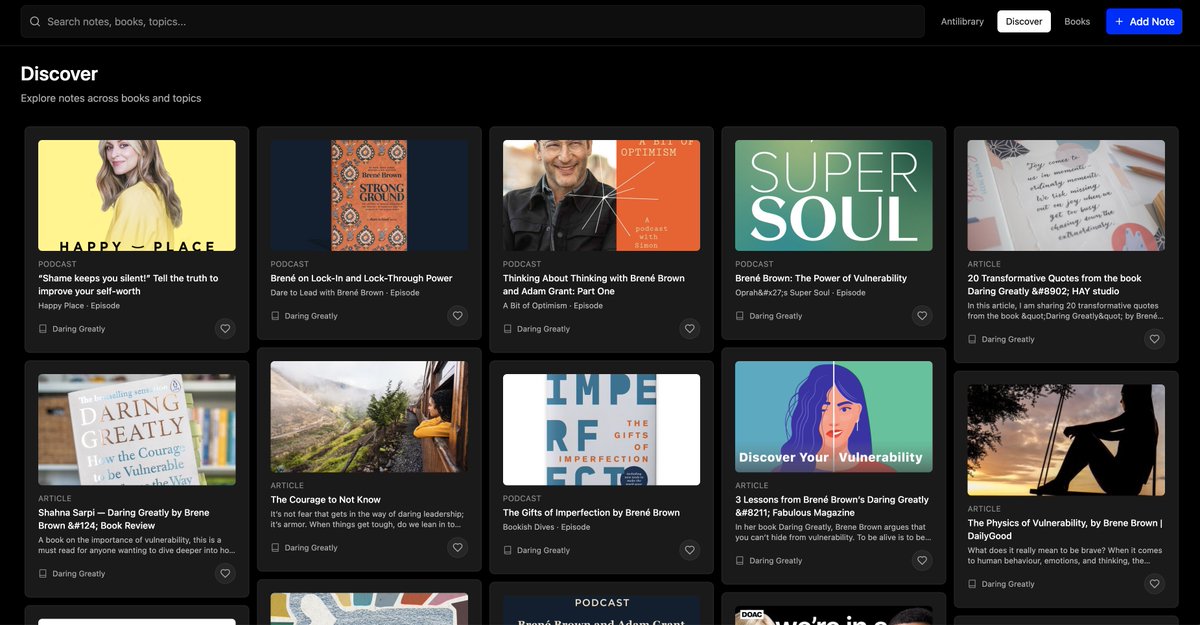
Task: Favorite the Lock-In and Lock-Through Power episode
Action: point(457,315)
